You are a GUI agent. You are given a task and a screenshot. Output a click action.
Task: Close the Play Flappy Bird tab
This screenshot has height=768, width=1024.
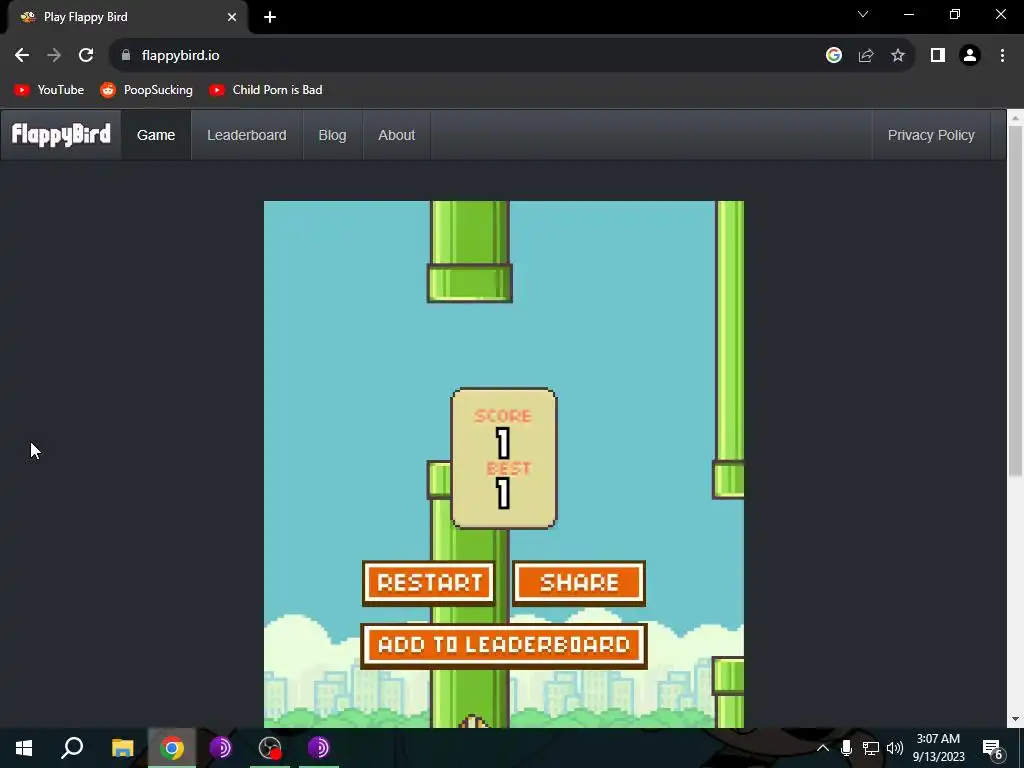pos(232,17)
